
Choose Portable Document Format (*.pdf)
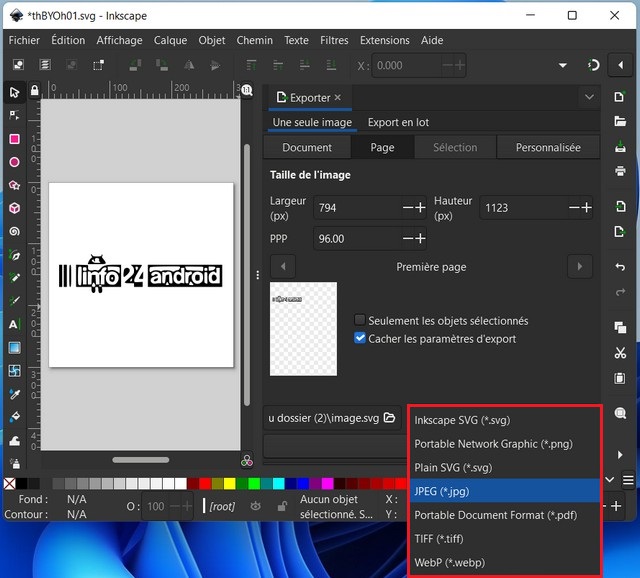(505, 515)
